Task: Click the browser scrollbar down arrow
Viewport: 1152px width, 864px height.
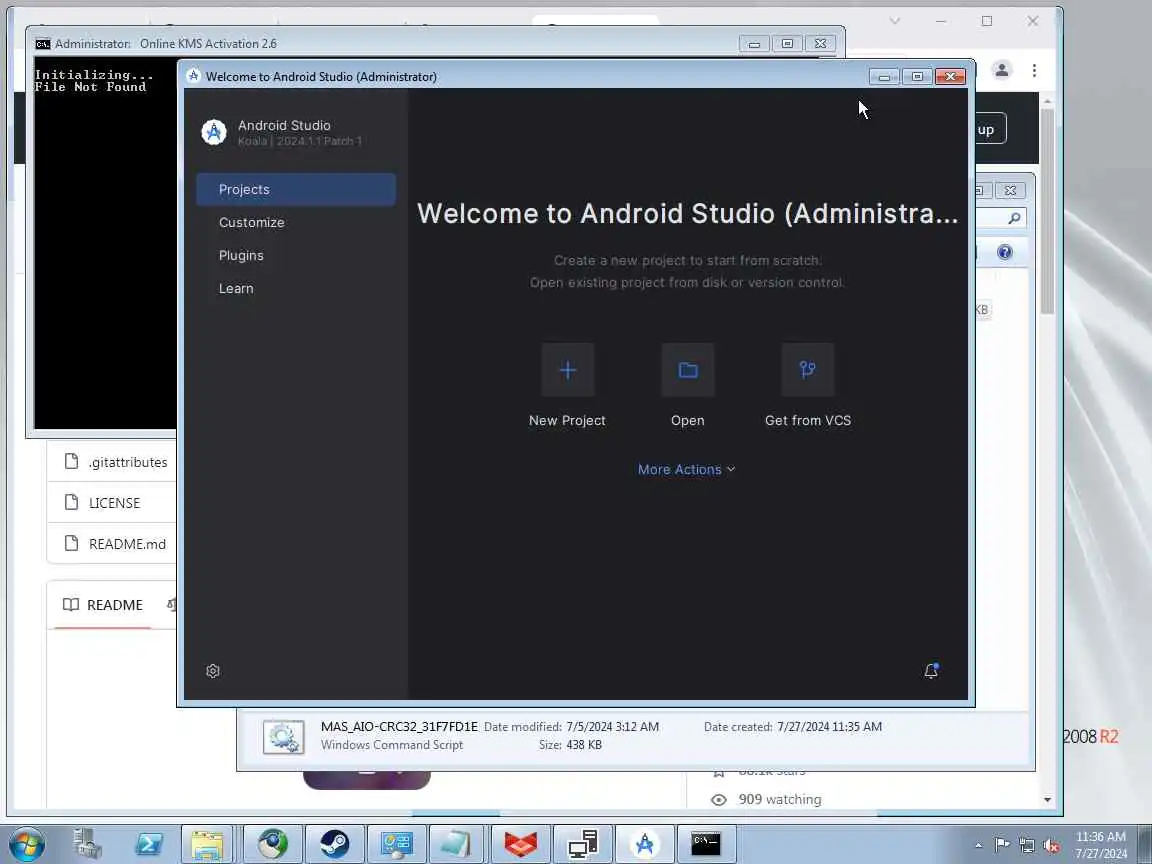Action: 1047,799
